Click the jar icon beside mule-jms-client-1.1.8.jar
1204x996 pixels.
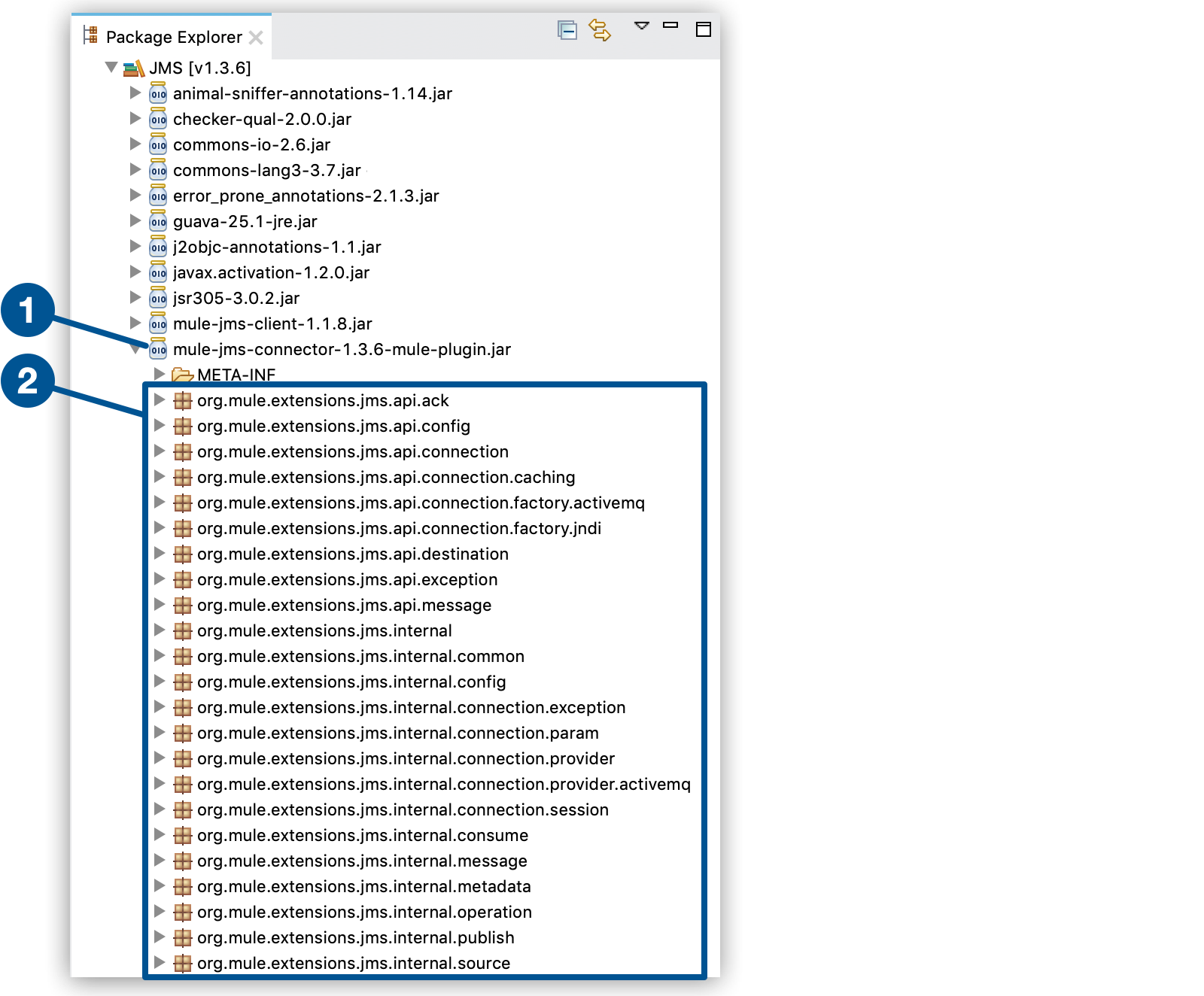coord(157,323)
